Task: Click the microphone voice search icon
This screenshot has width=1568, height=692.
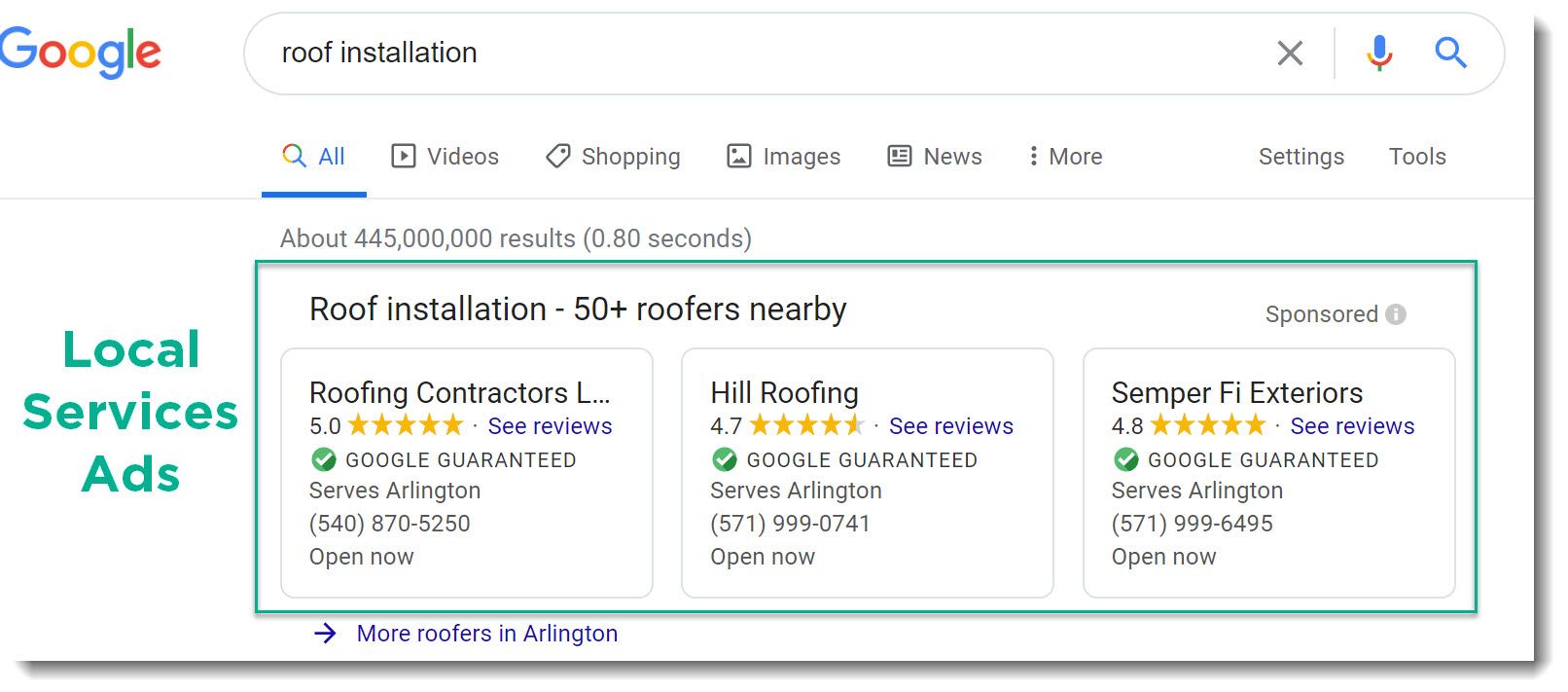Action: tap(1377, 54)
